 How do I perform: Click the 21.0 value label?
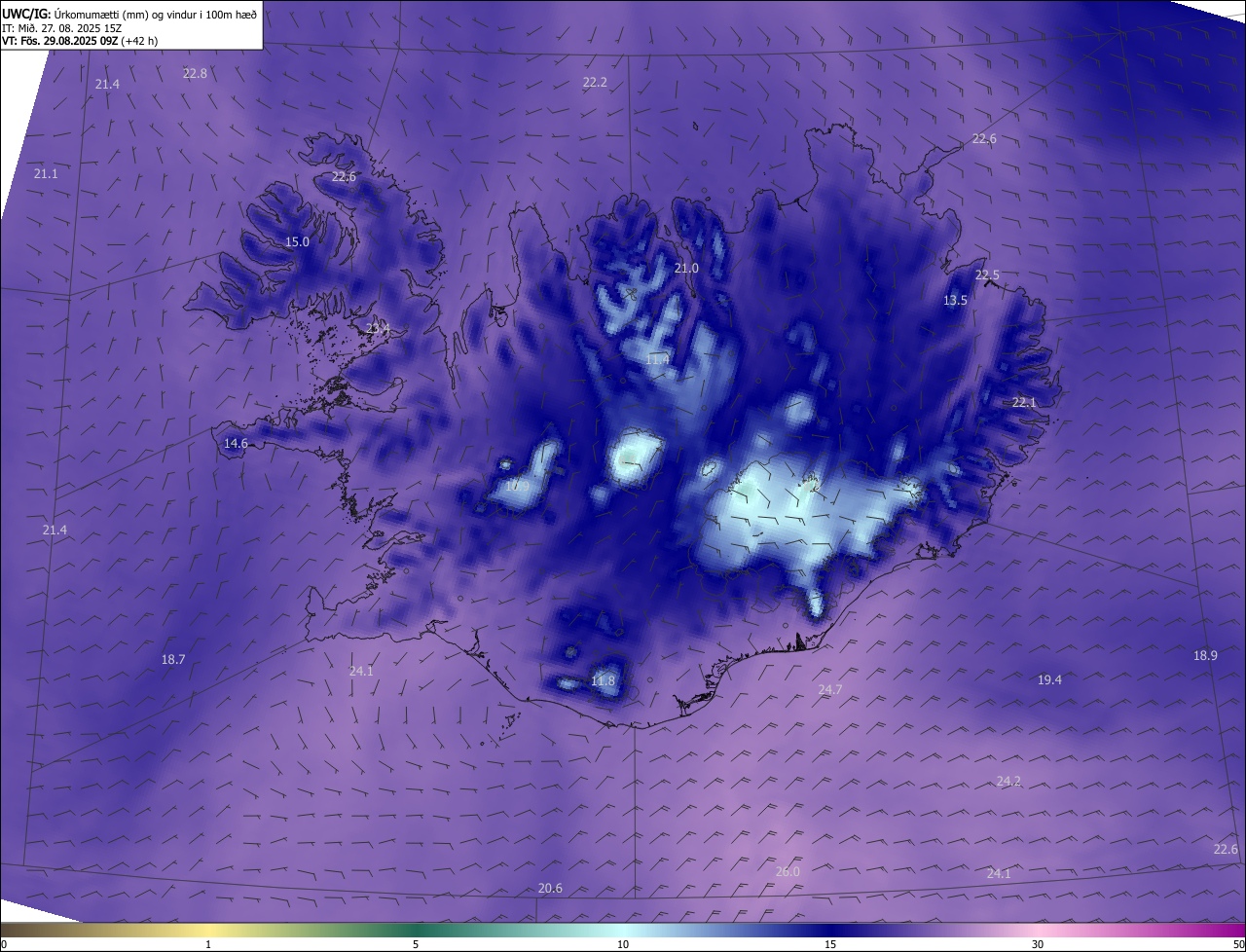[686, 268]
